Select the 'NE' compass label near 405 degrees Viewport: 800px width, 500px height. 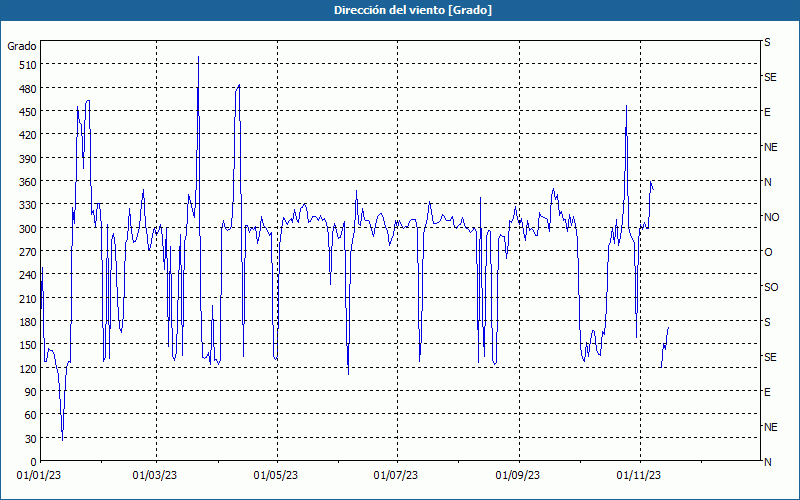coord(771,147)
